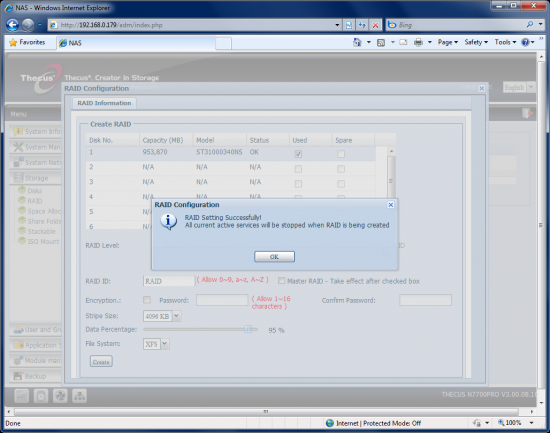The height and width of the screenshot is (433, 550).
Task: Open Module management menu item
Action: coord(36,360)
